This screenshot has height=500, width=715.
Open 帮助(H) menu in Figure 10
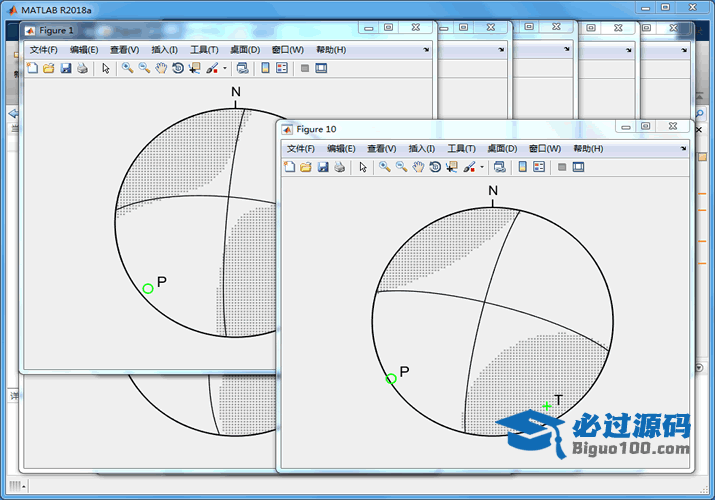(x=588, y=149)
